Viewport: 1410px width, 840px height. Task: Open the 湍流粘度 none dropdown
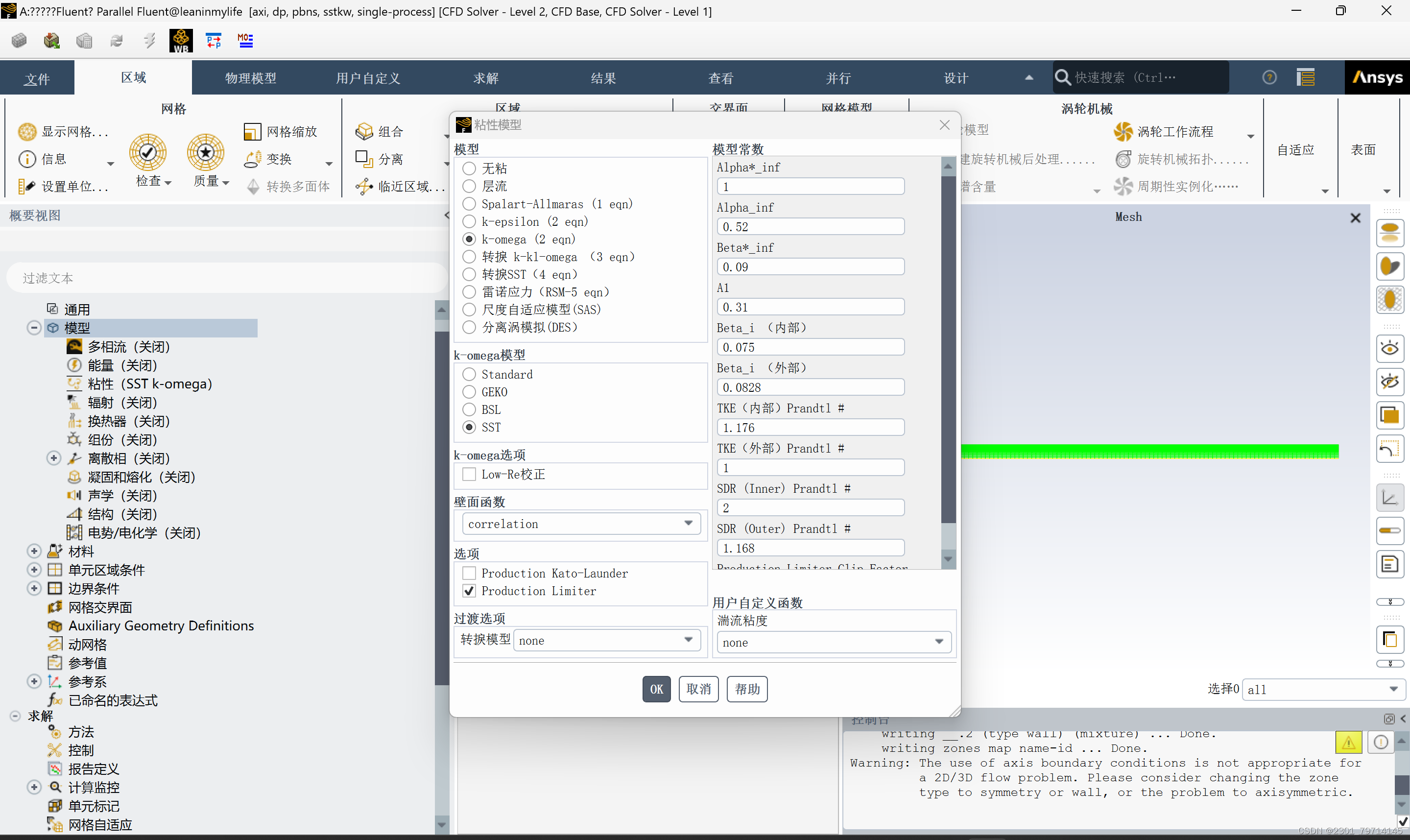pyautogui.click(x=834, y=643)
